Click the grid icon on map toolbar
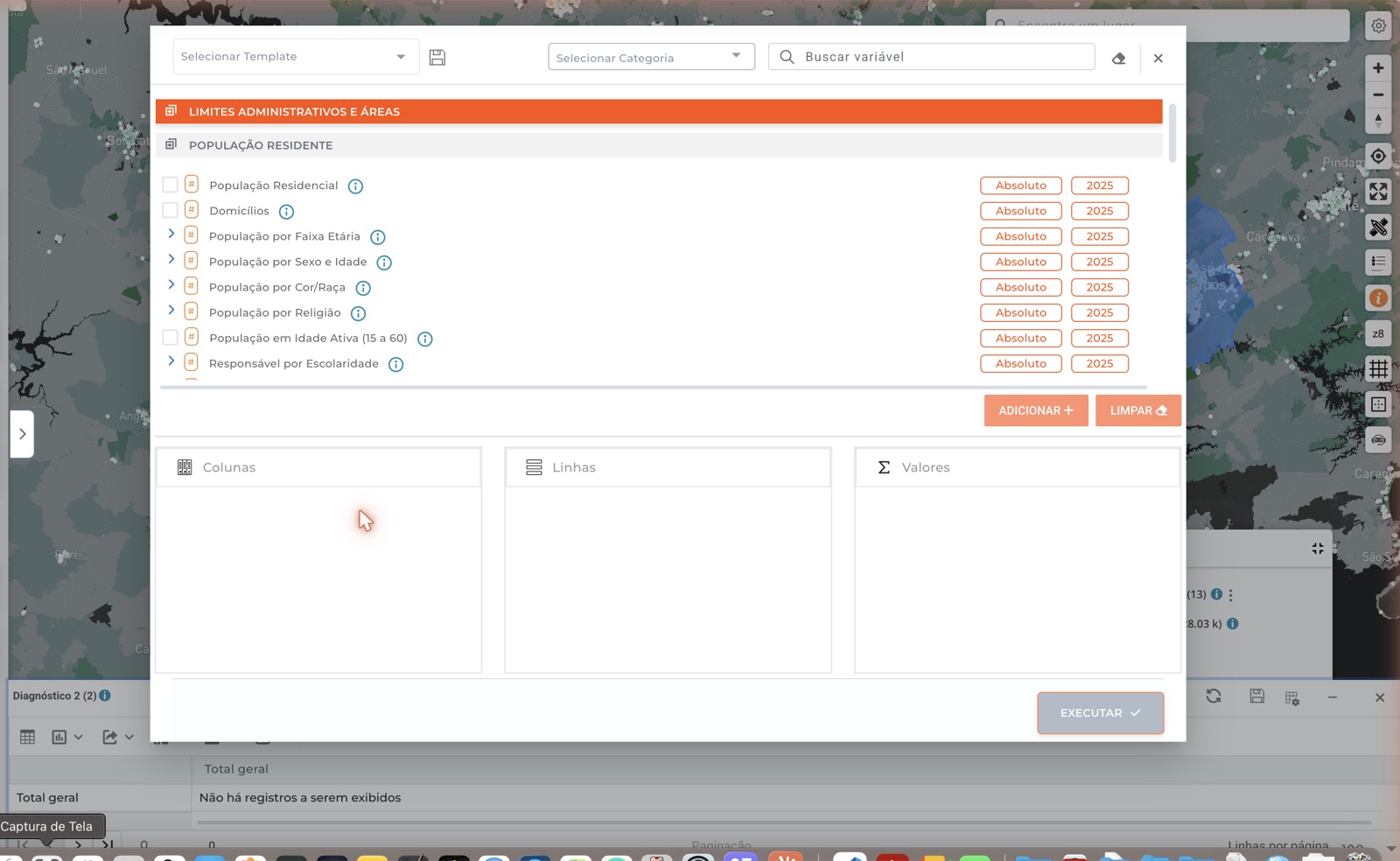Viewport: 1400px width, 861px height. pos(1378,369)
